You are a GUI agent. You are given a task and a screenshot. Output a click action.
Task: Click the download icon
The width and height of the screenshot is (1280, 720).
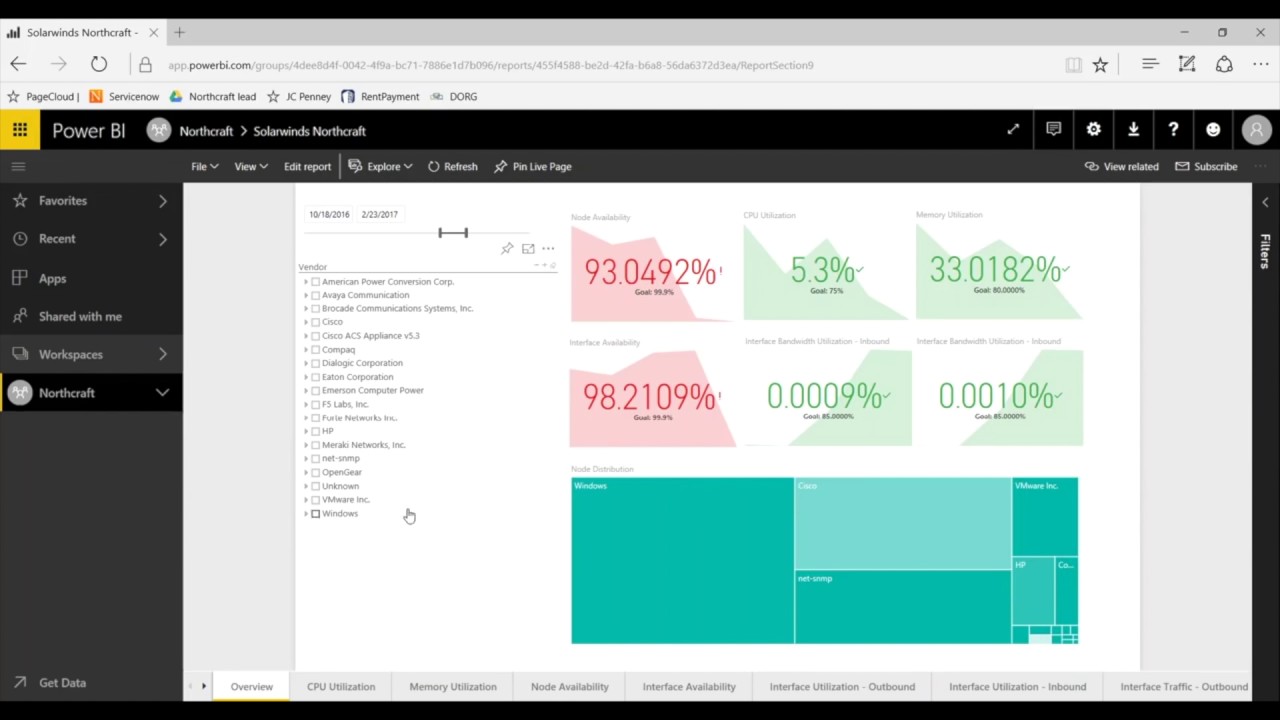point(1133,129)
